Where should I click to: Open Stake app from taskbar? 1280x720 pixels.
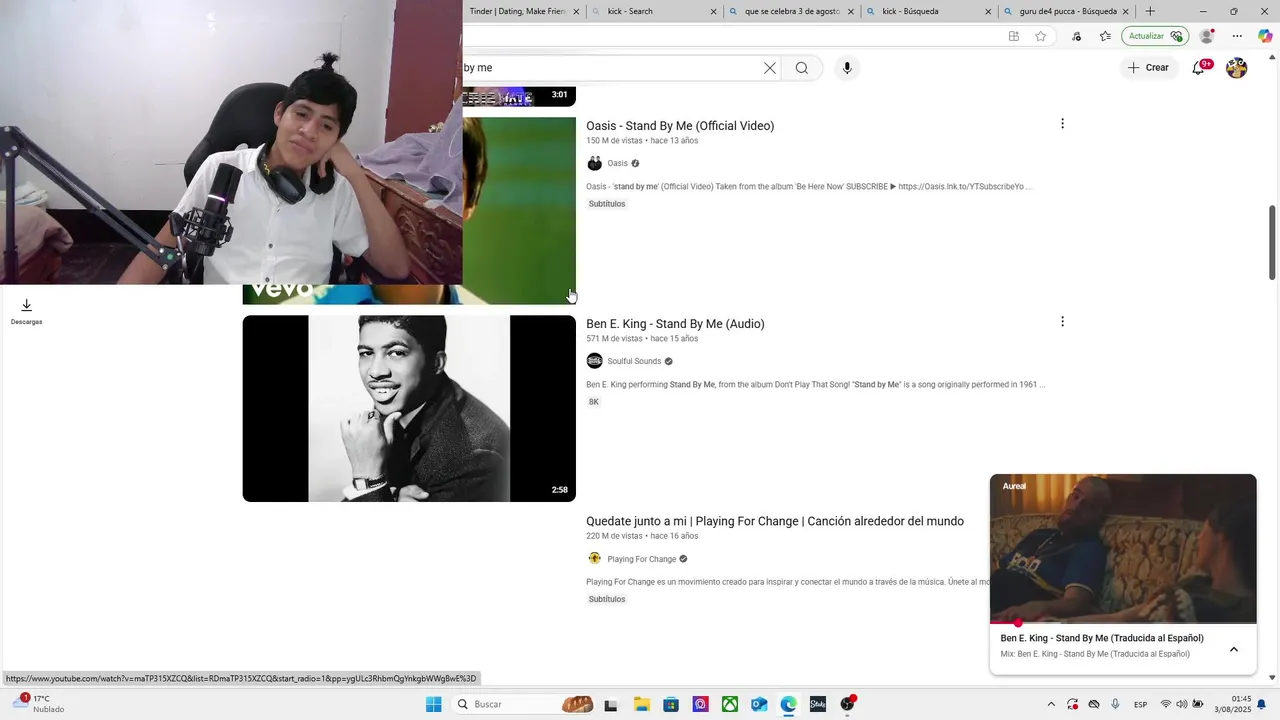(818, 704)
